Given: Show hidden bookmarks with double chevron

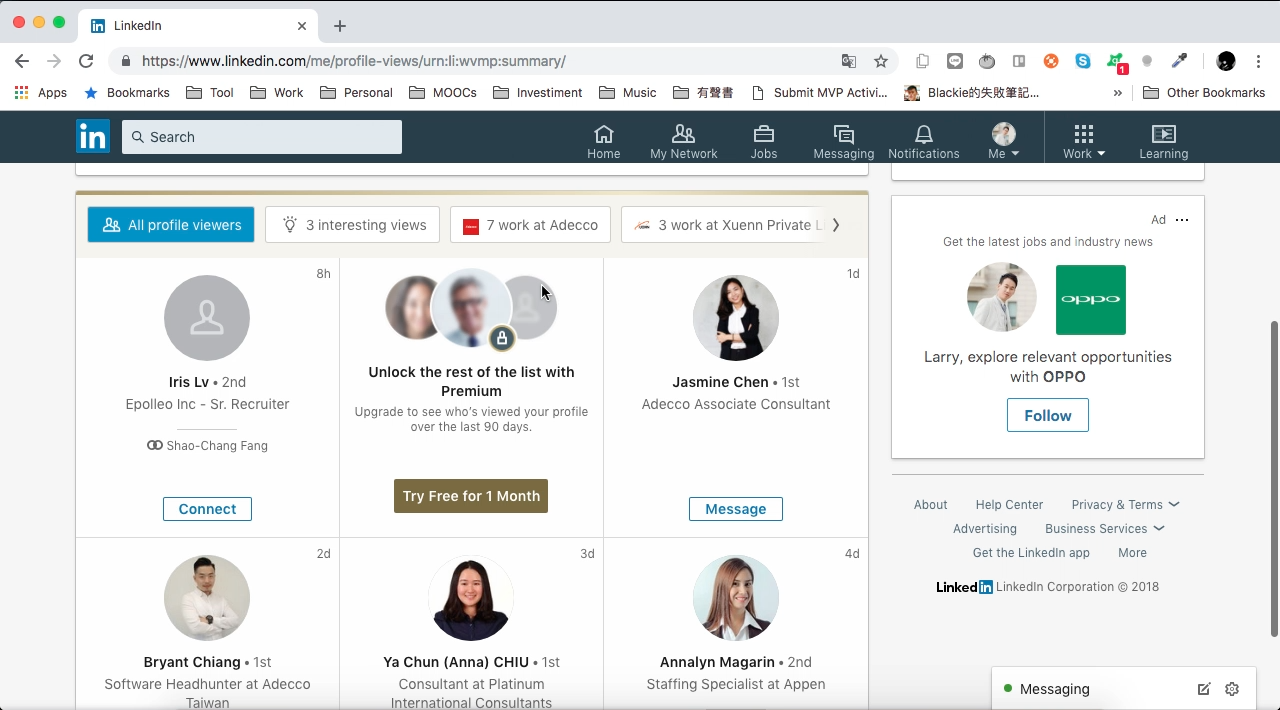Looking at the screenshot, I should point(1117,93).
